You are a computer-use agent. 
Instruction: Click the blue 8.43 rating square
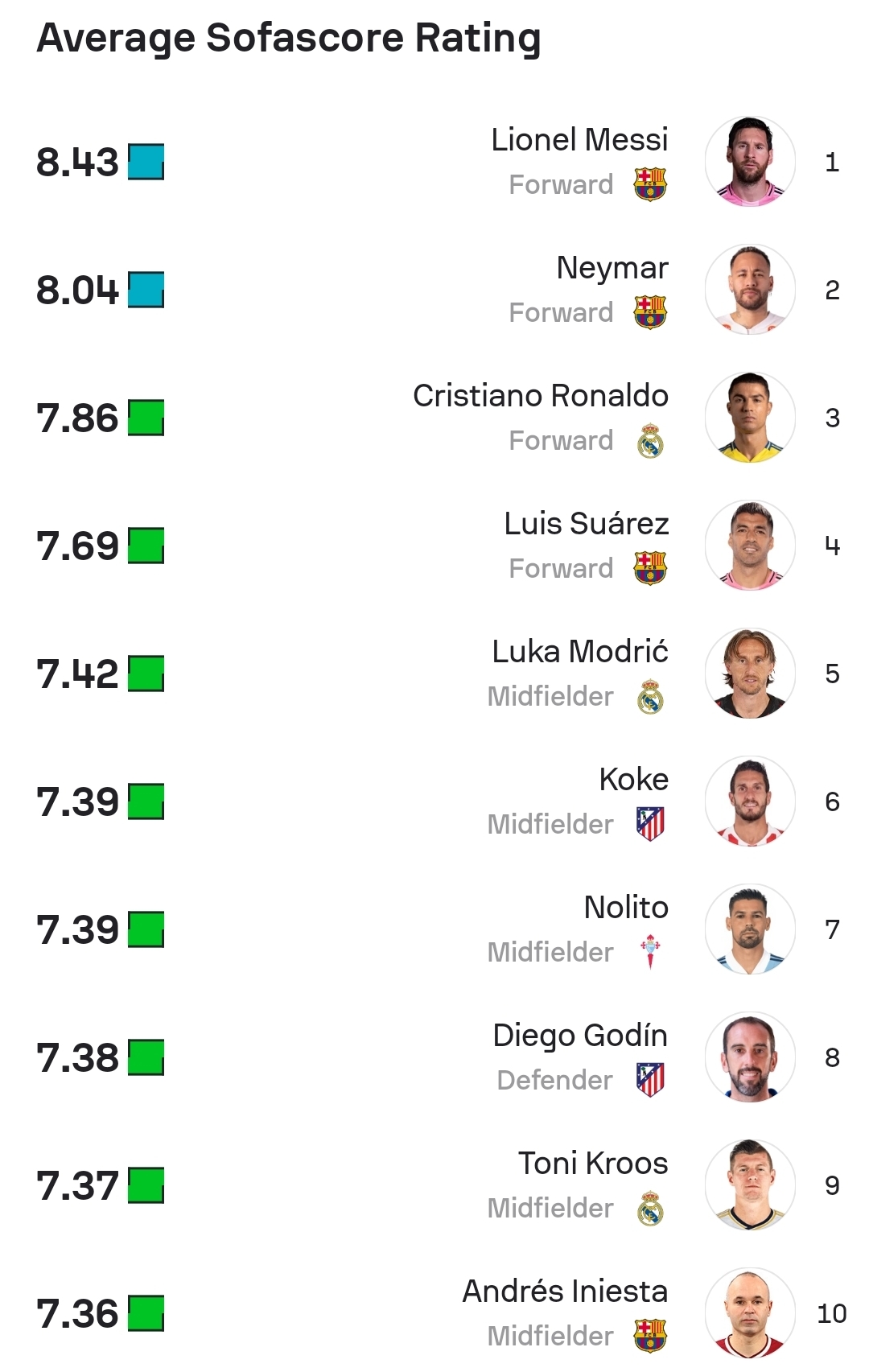click(x=146, y=162)
